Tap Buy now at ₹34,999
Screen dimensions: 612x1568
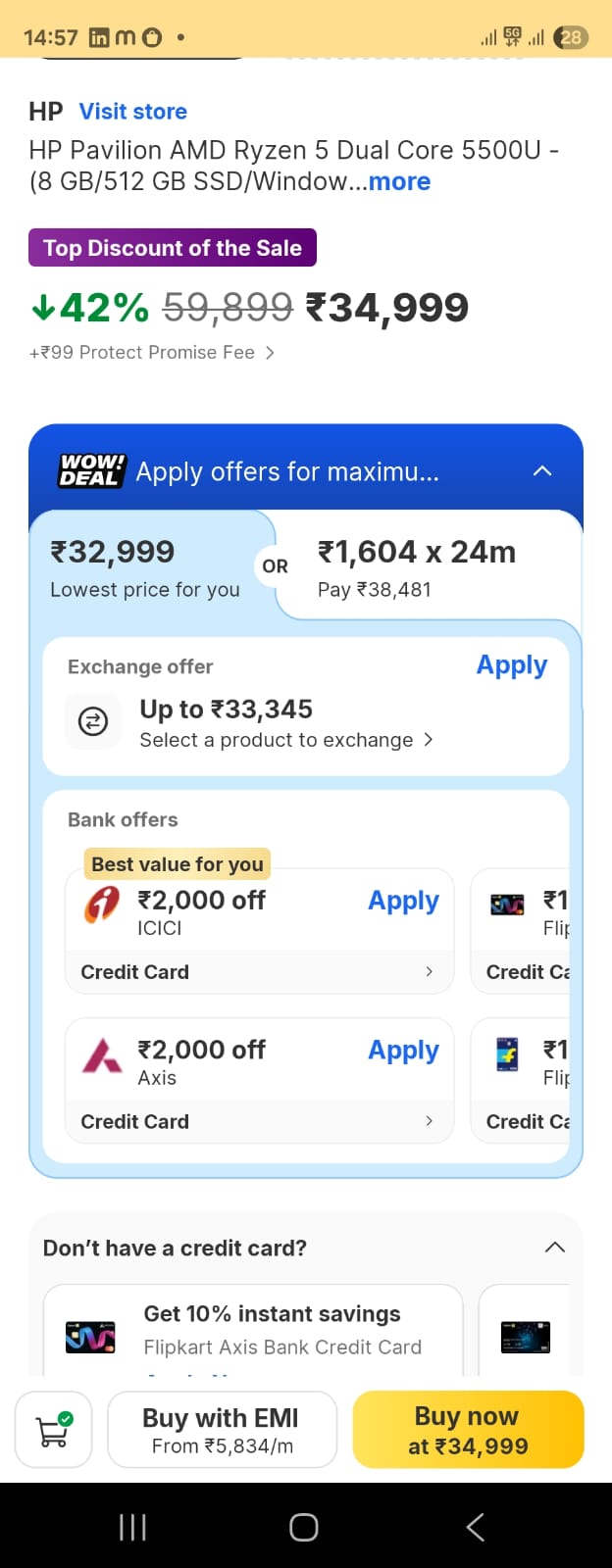468,1430
